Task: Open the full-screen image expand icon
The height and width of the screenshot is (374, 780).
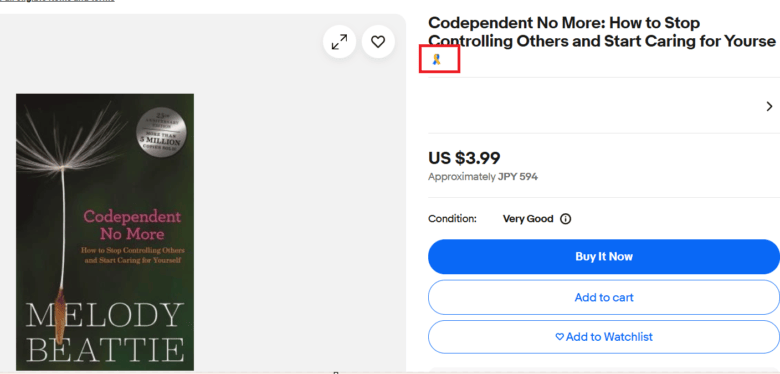Action: [x=339, y=42]
